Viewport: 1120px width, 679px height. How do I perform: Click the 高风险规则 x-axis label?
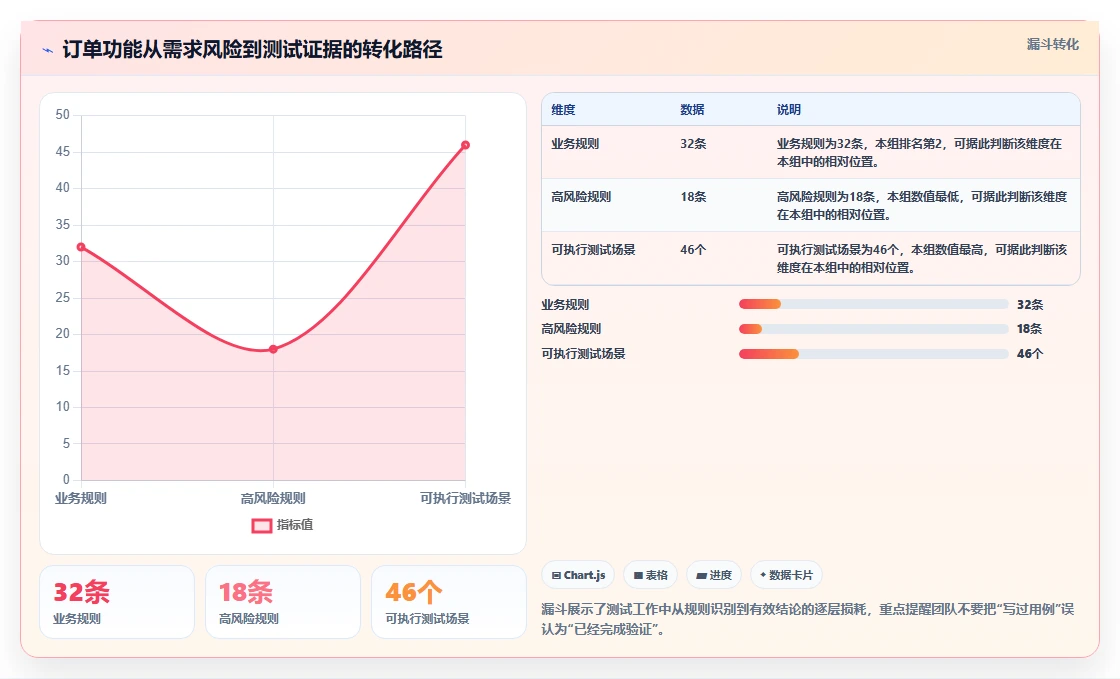[273, 498]
